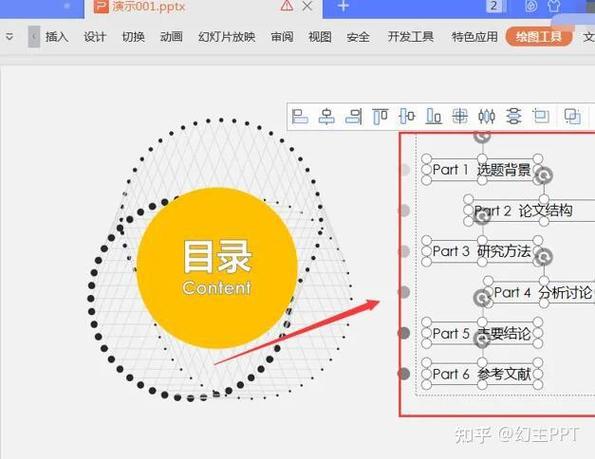This screenshot has height=459, width=595.
Task: Select the grey bullet dot beside Part 3
Action: [x=405, y=251]
